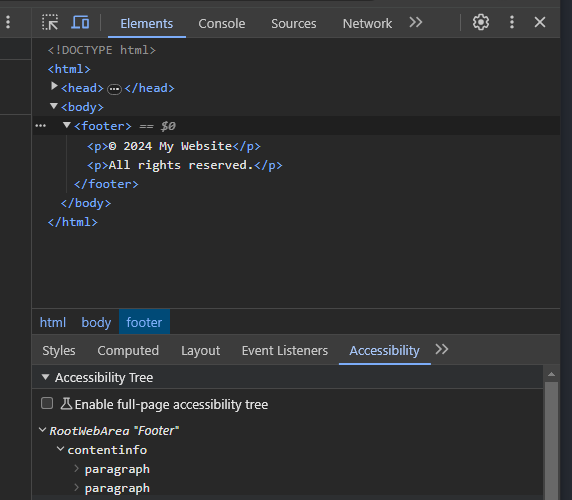Collapse the footer element node
Image resolution: width=572 pixels, height=500 pixels.
(x=66, y=125)
